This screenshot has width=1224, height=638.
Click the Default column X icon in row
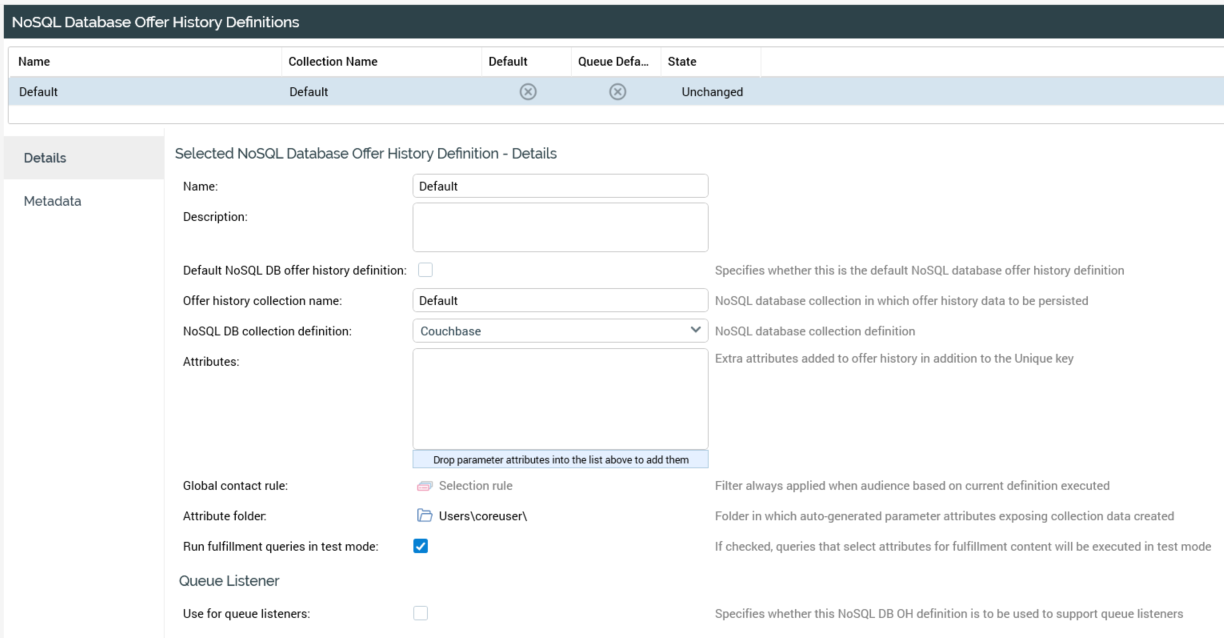[x=529, y=92]
